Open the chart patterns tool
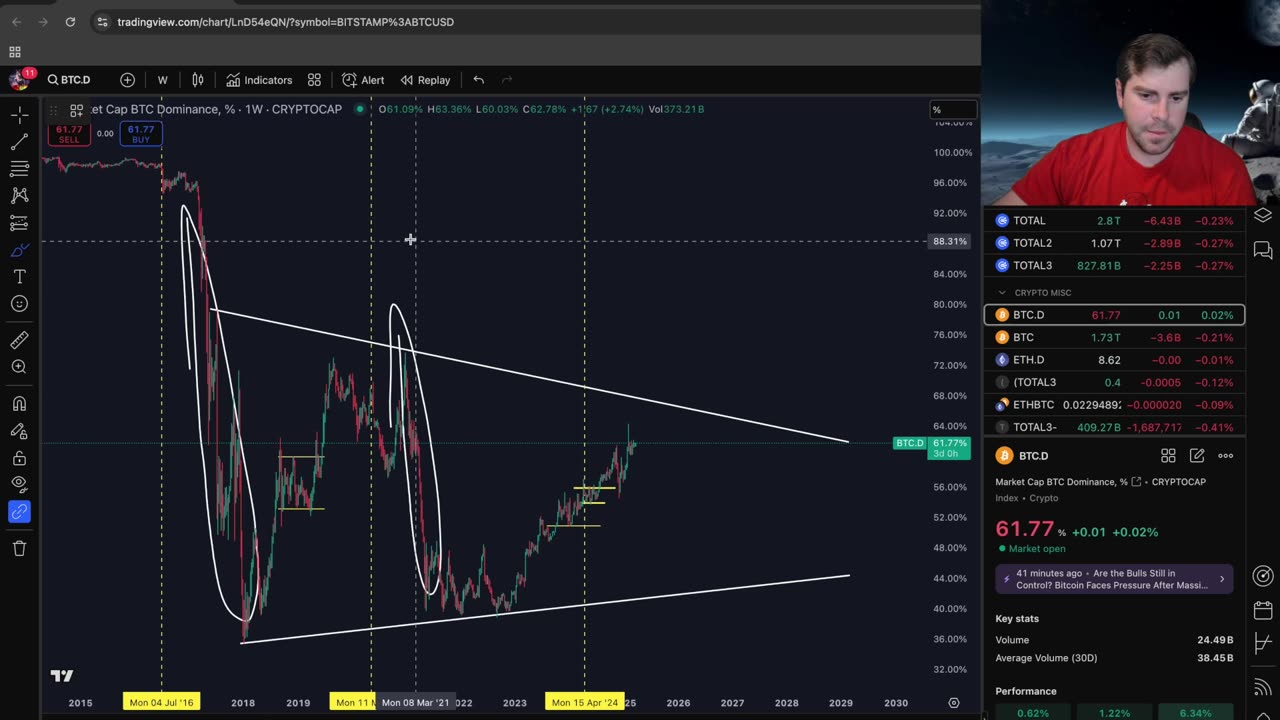Image resolution: width=1280 pixels, height=720 pixels. point(19,196)
